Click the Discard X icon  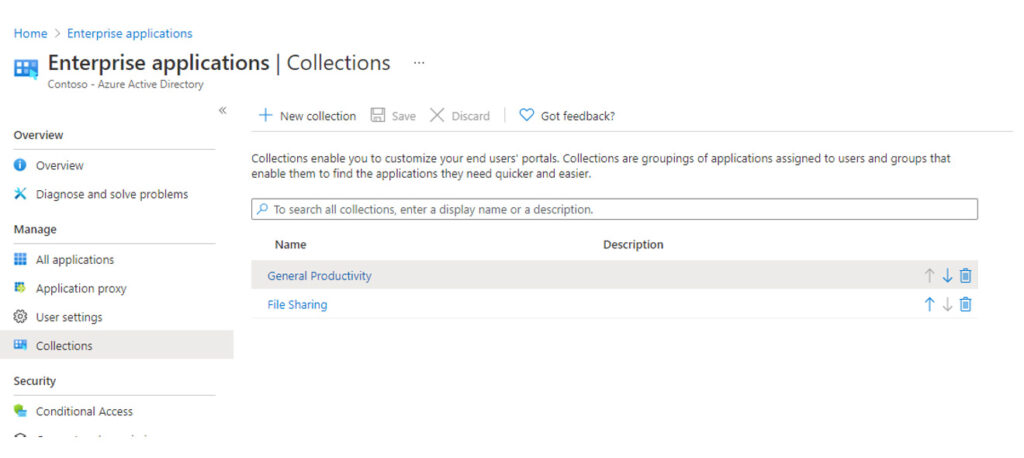click(x=437, y=116)
